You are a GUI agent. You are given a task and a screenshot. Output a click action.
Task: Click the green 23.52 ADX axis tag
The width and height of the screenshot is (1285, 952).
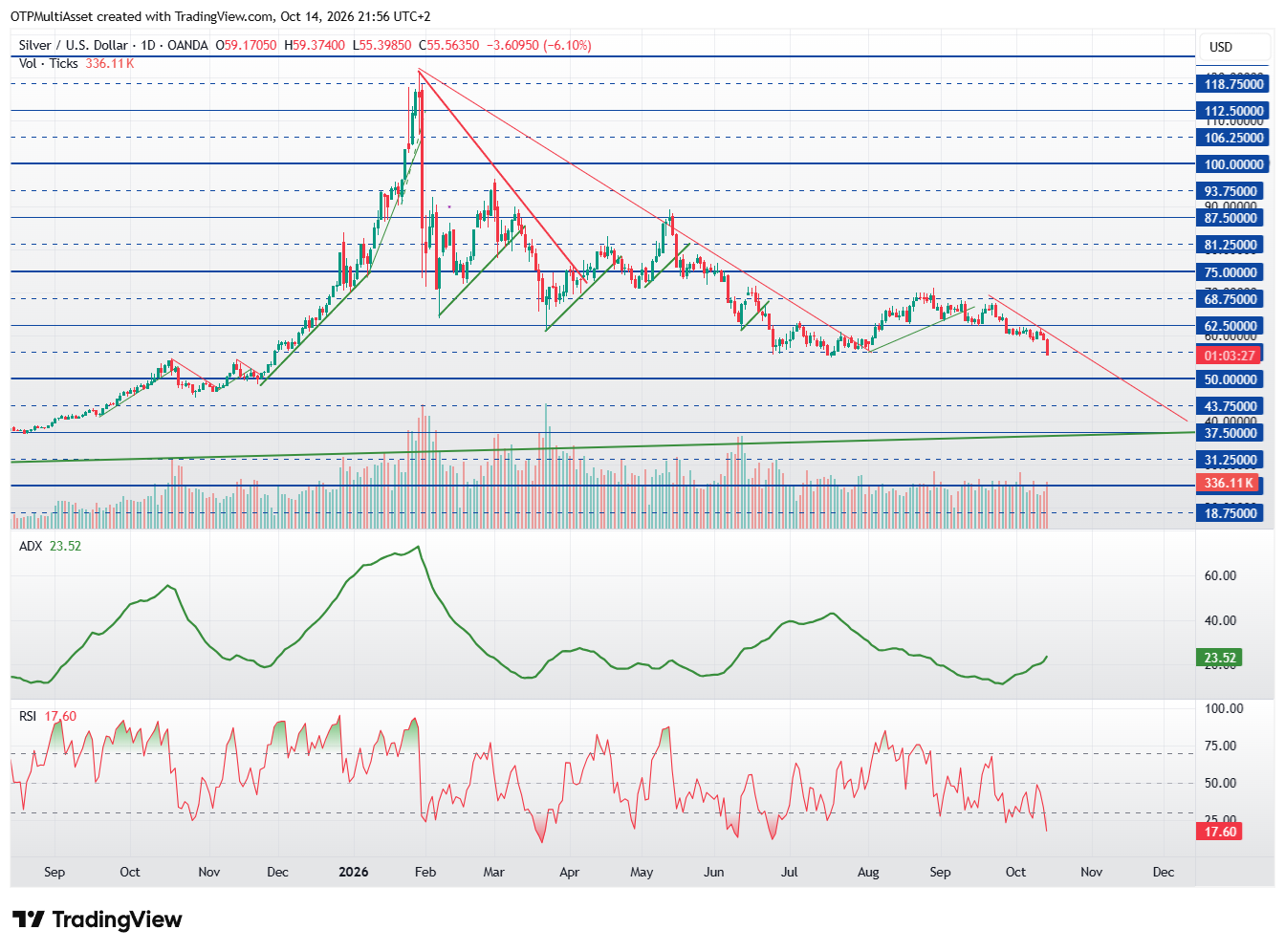pos(1220,658)
